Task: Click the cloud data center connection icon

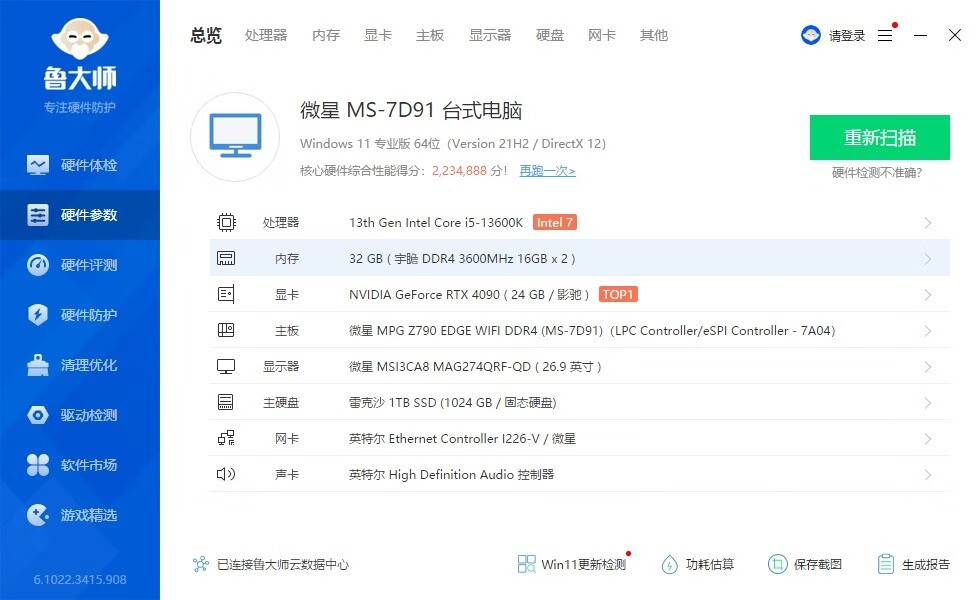Action: [x=201, y=564]
